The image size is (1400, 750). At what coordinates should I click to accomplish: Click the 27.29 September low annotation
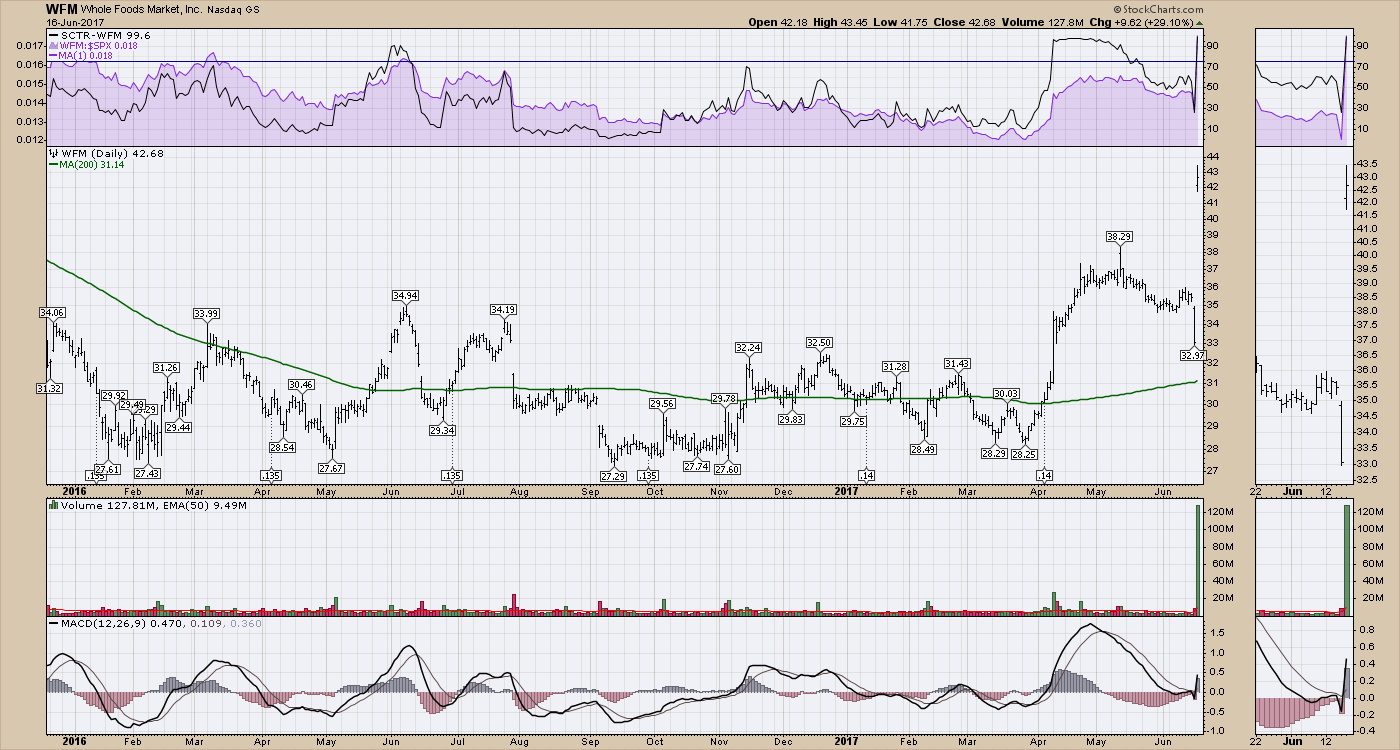pos(614,476)
